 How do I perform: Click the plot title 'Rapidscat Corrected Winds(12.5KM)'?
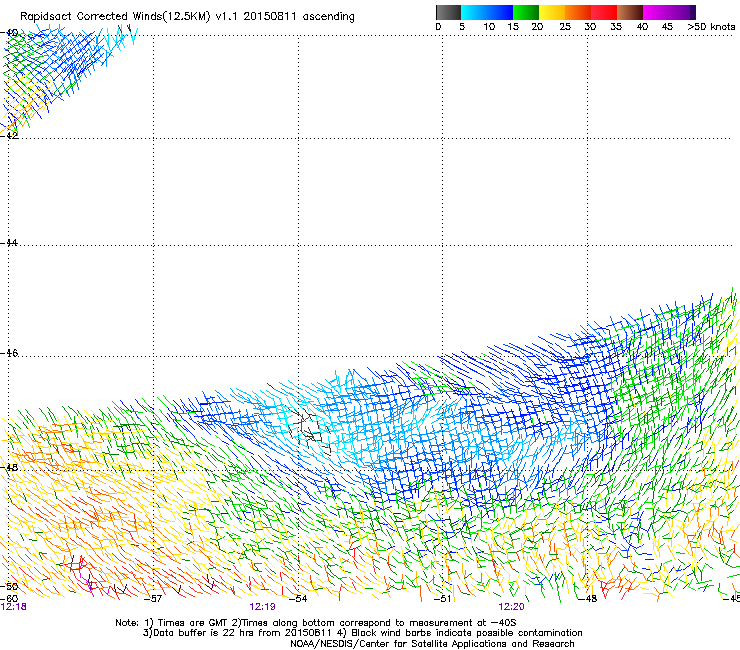pyautogui.click(x=115, y=17)
